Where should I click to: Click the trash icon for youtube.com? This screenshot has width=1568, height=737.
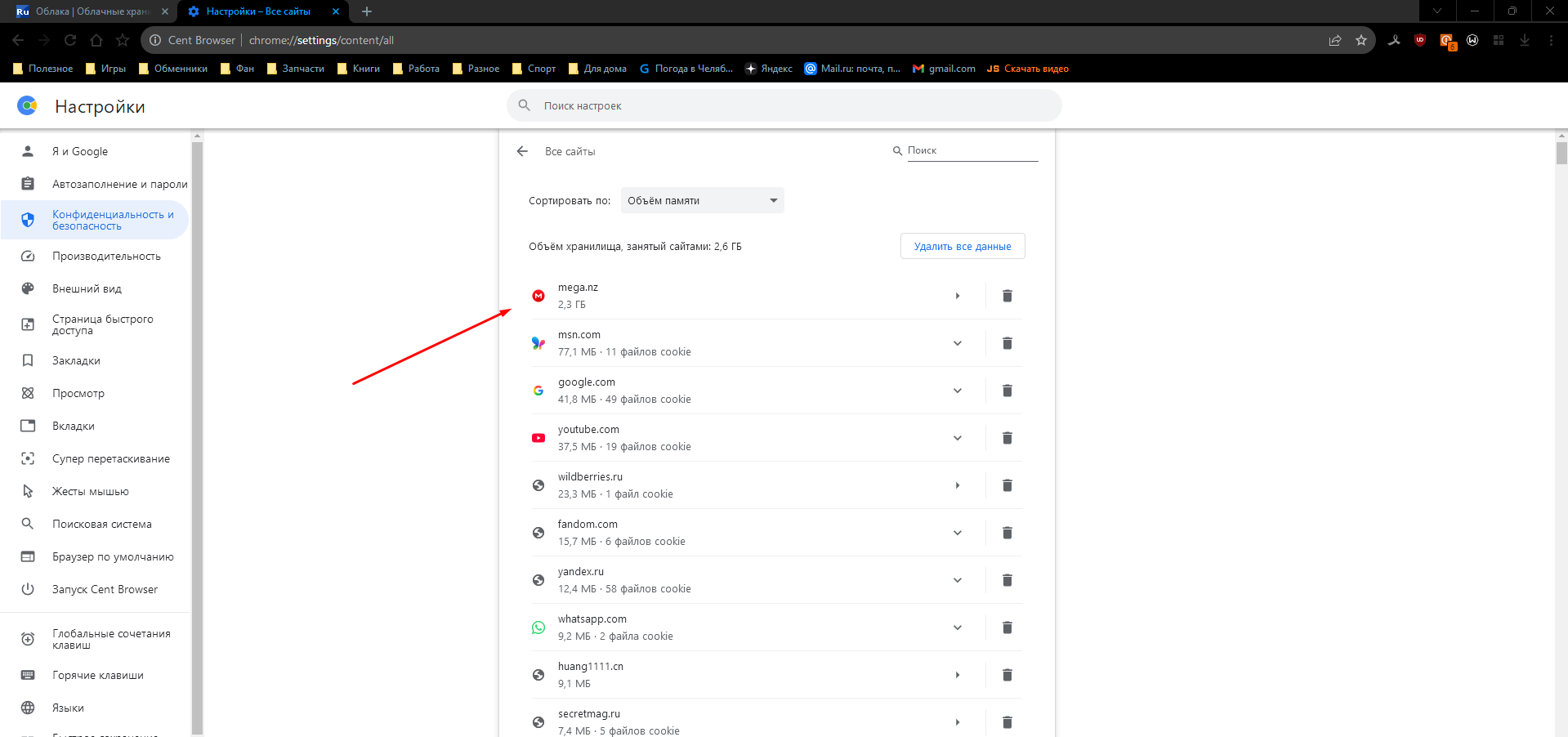[1007, 438]
